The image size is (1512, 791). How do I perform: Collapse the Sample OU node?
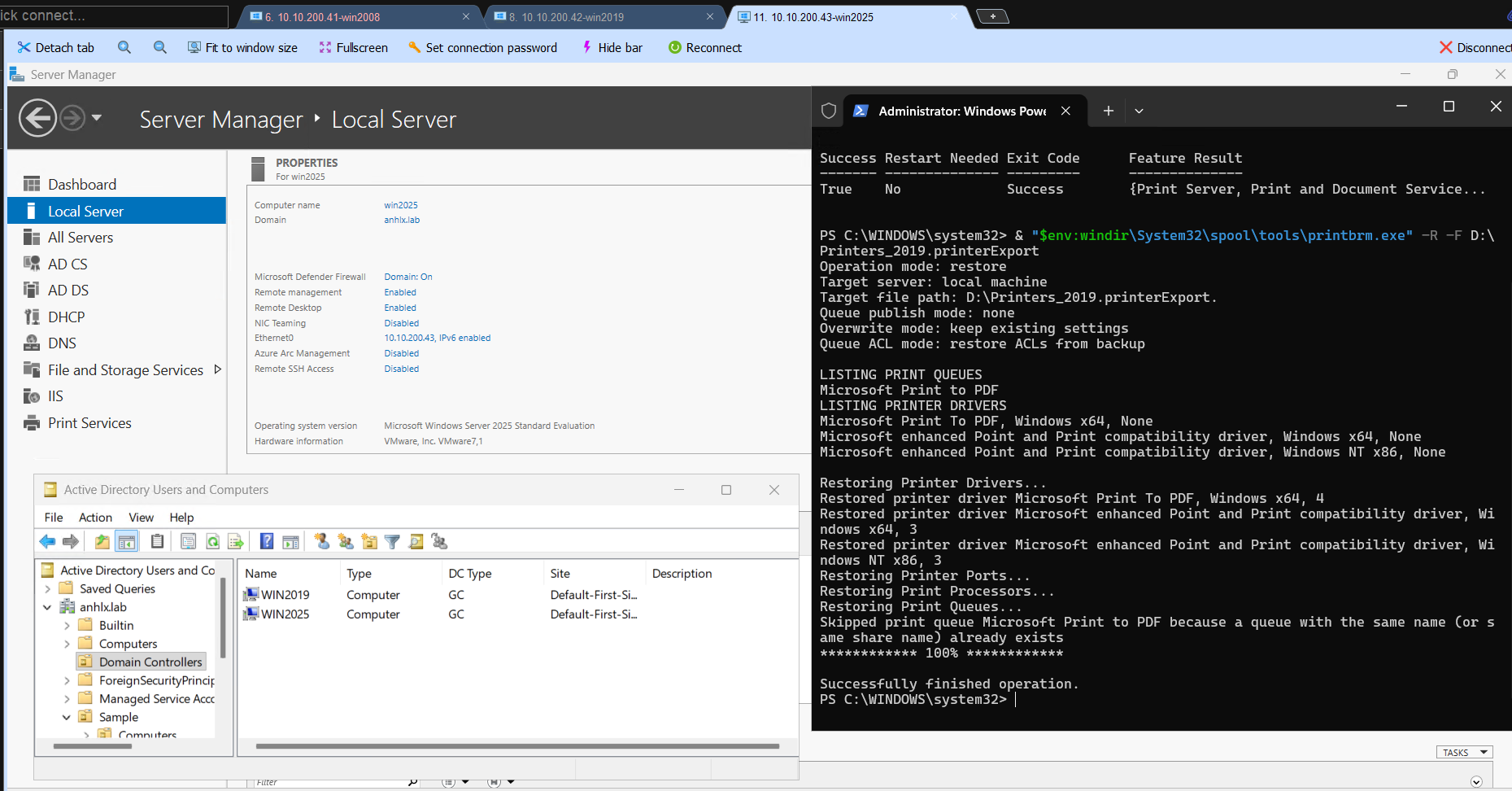pyautogui.click(x=67, y=717)
